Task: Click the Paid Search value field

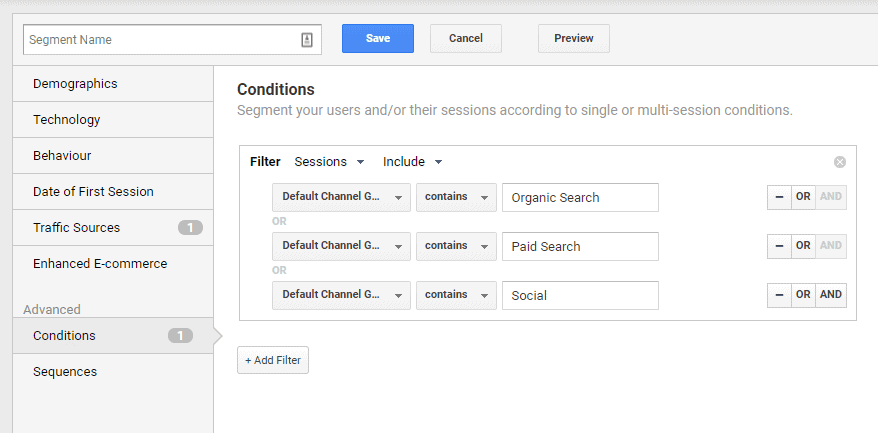Action: point(580,246)
